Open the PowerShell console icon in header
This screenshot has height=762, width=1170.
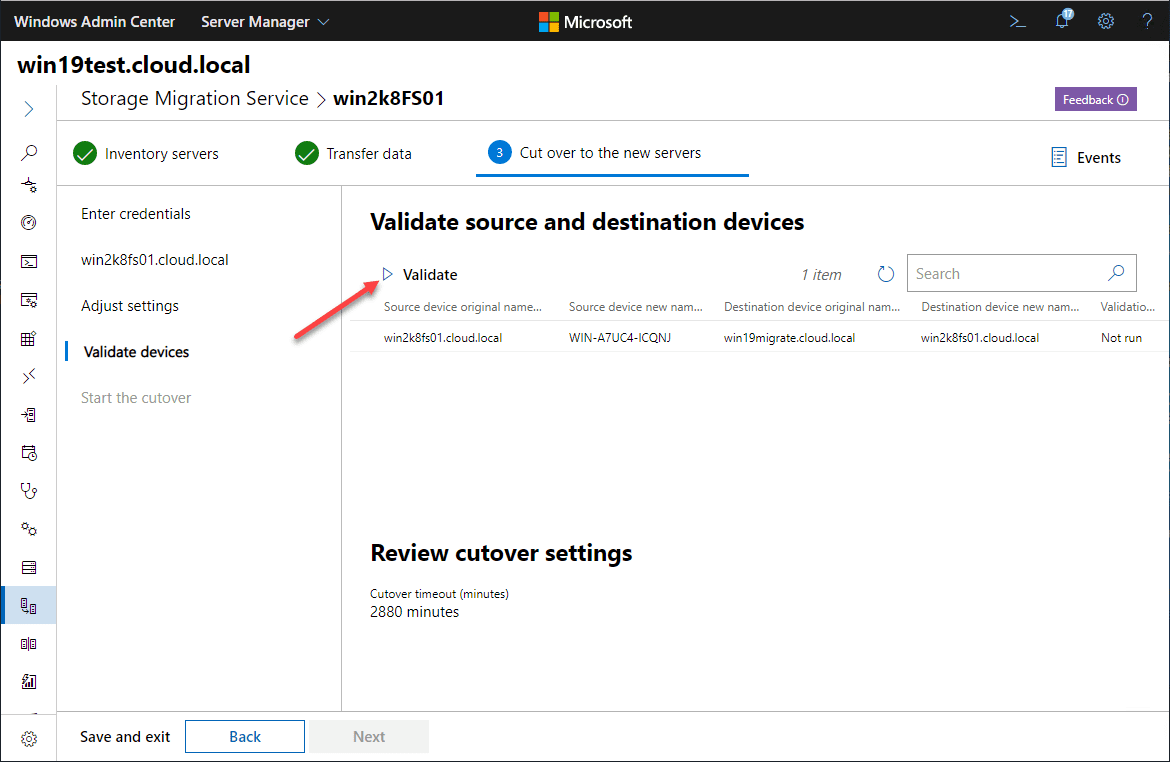point(1018,21)
